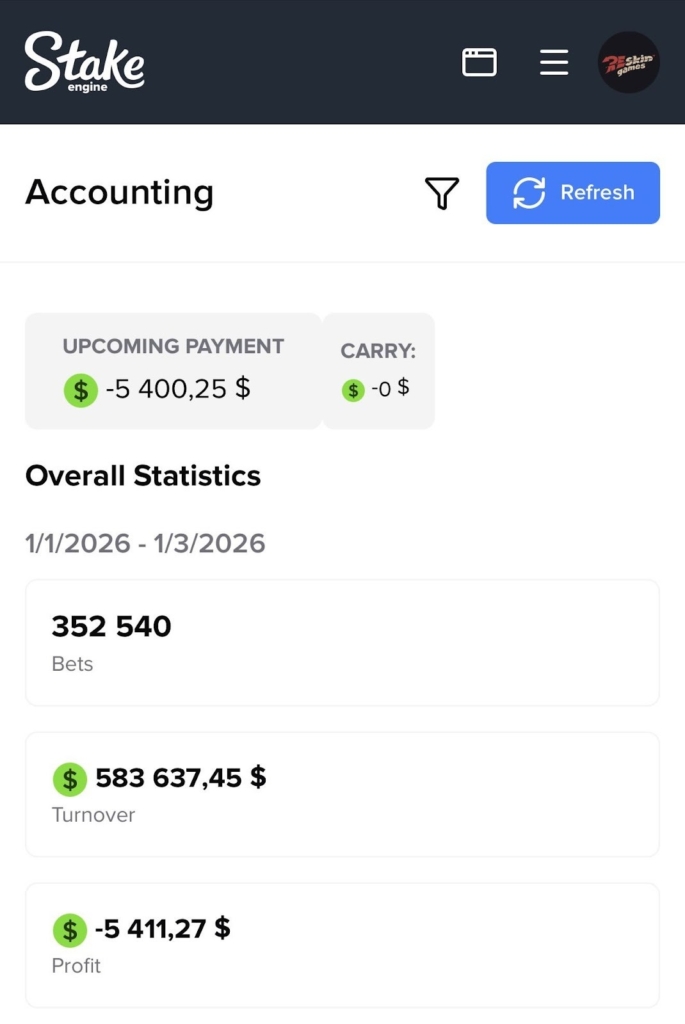The image size is (685, 1024).
Task: Click the Refresh button
Action: pos(572,193)
